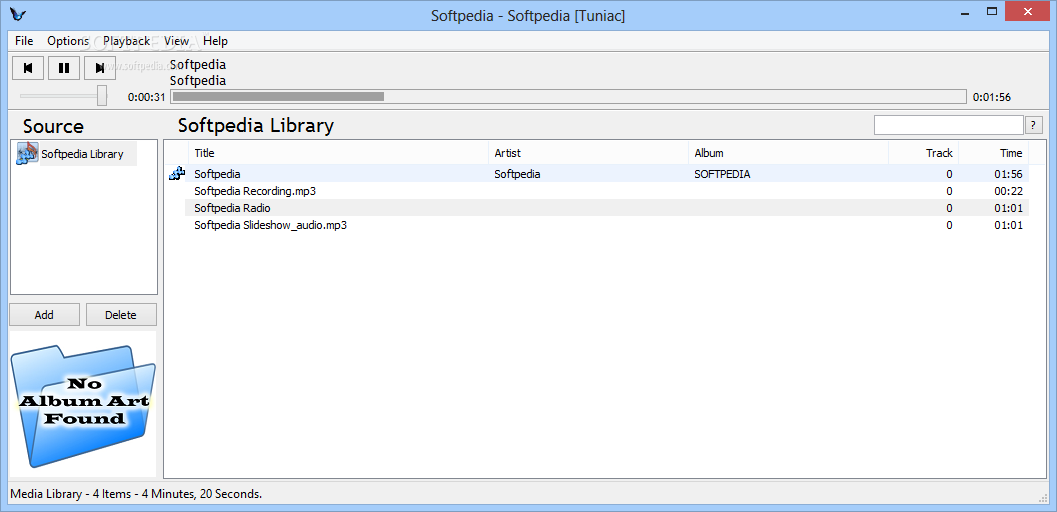Click the volume slider handle
The image size is (1057, 512).
[x=102, y=95]
